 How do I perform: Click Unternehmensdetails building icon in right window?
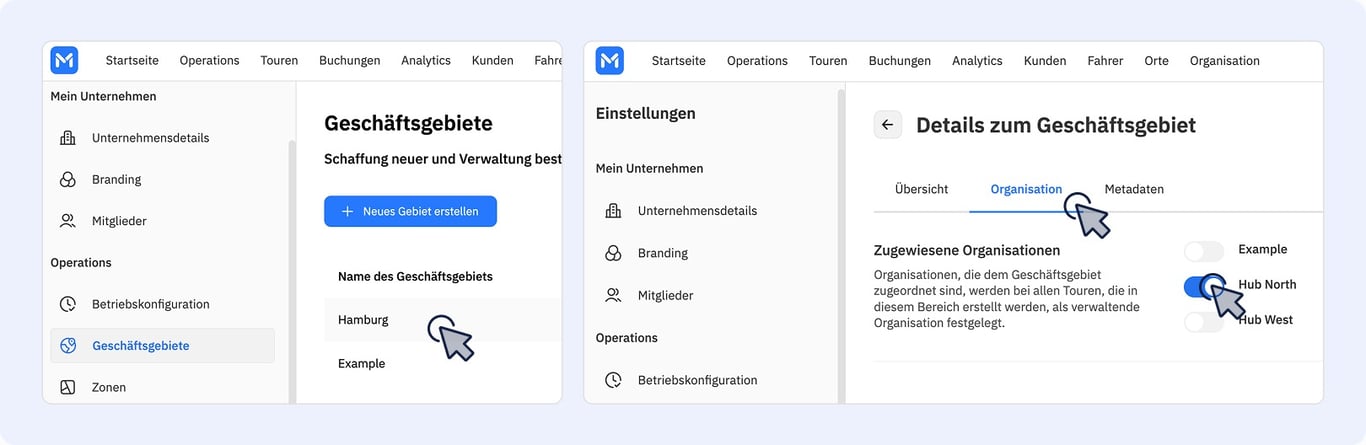tap(614, 211)
